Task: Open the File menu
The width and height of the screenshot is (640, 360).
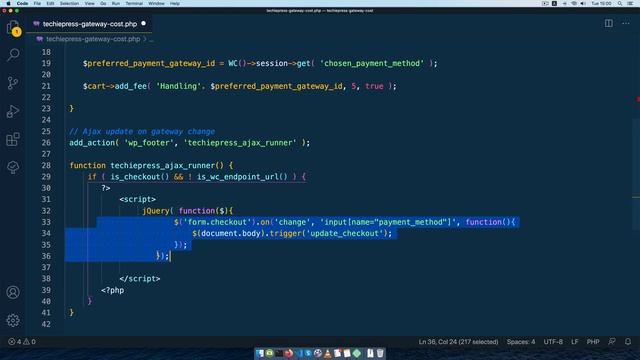Action: (37, 3)
